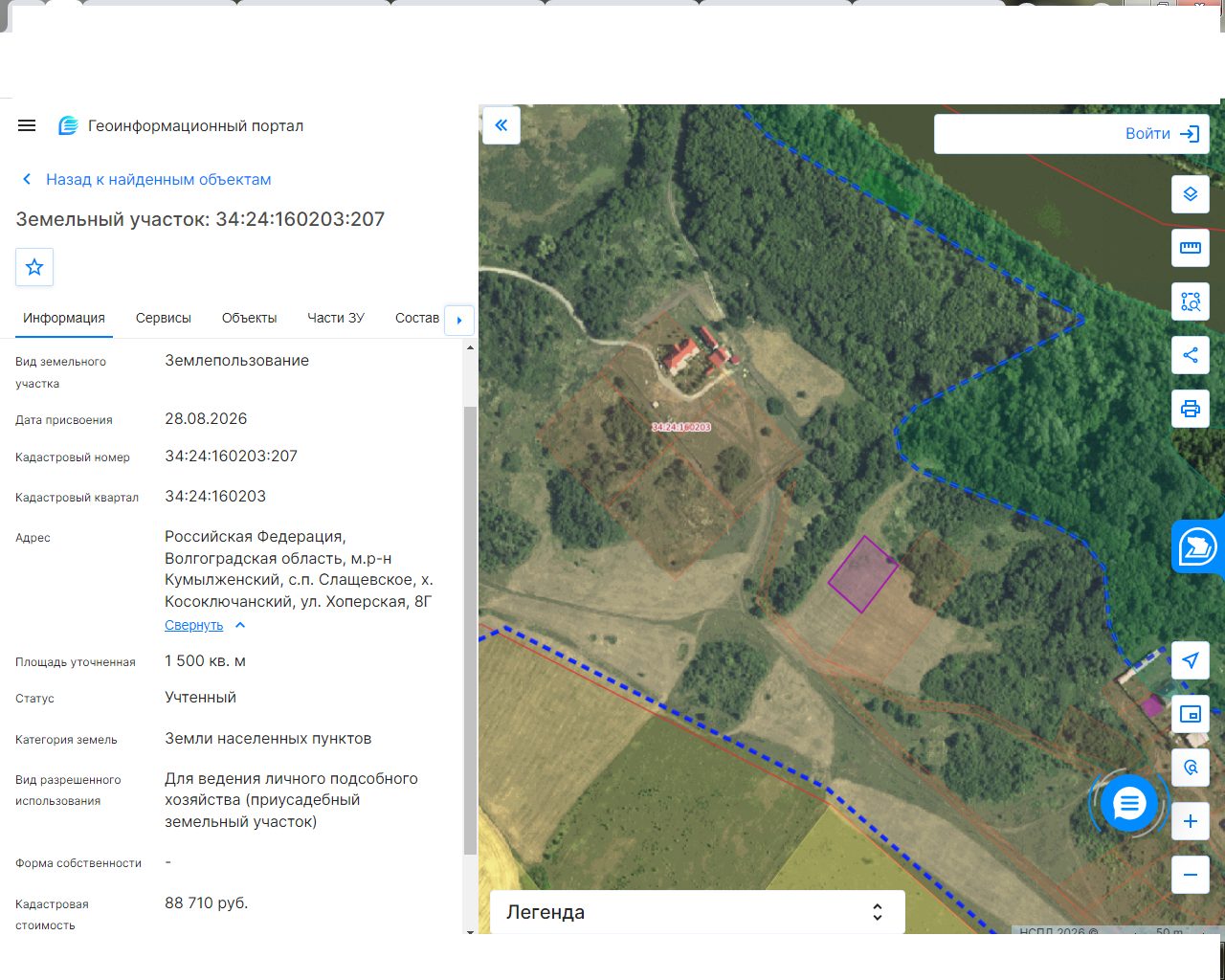Activate the area search selection tool
This screenshot has width=1225, height=980.
pyautogui.click(x=1191, y=301)
